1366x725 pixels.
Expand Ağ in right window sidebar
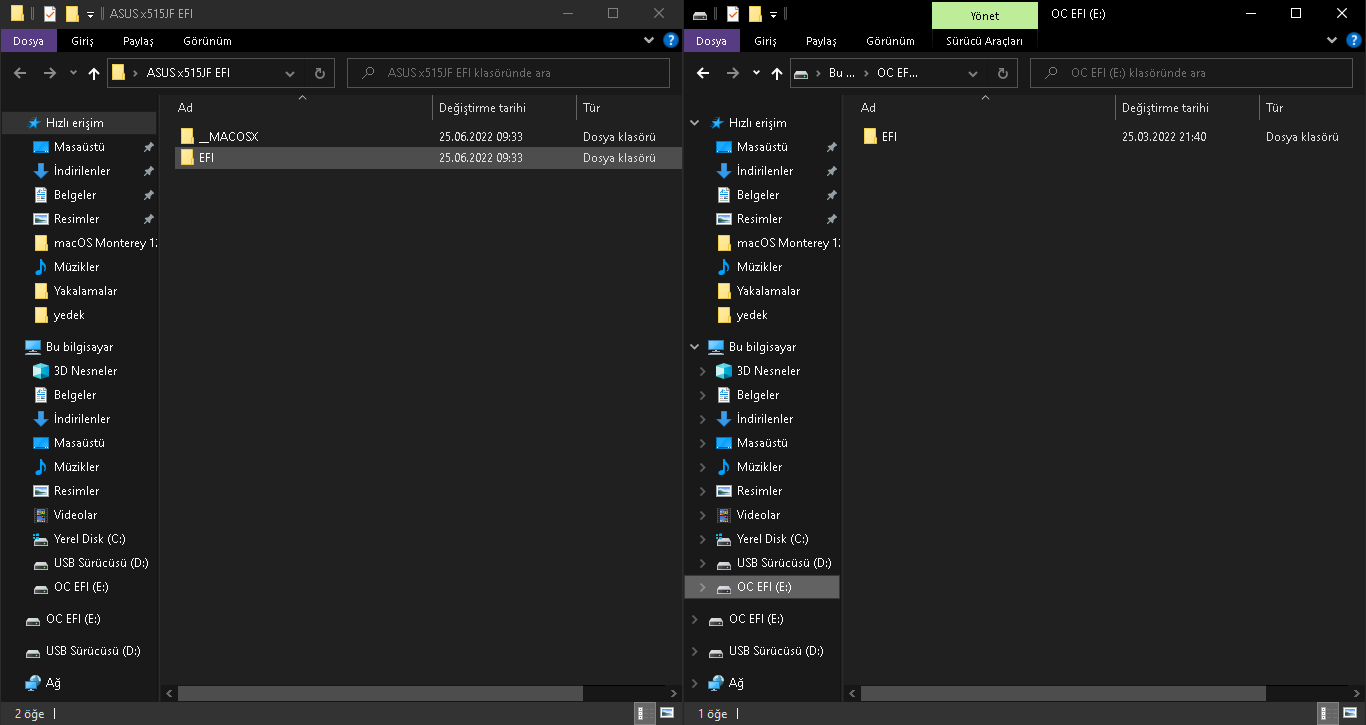[695, 683]
